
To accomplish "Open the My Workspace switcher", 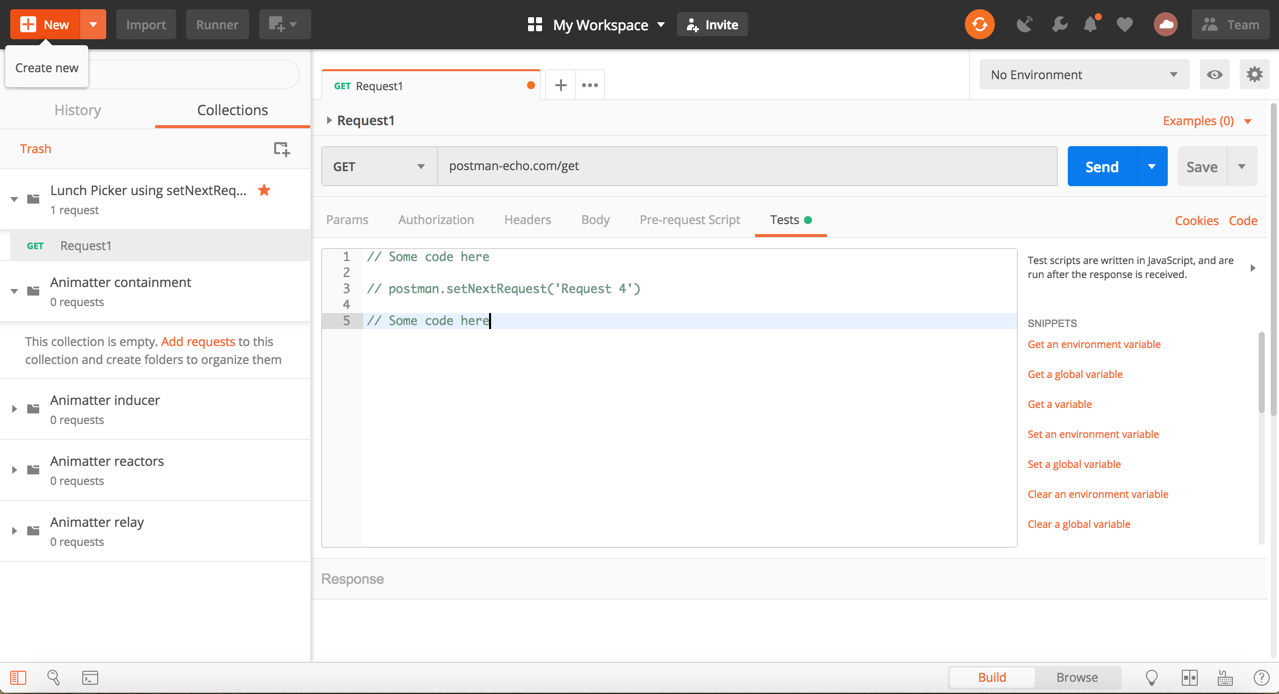I will tap(596, 24).
